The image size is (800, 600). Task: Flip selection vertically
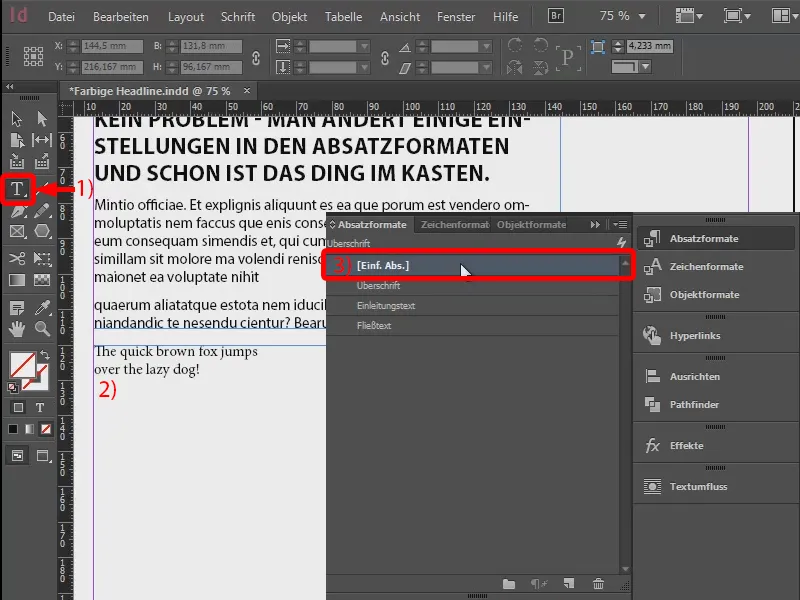540,67
